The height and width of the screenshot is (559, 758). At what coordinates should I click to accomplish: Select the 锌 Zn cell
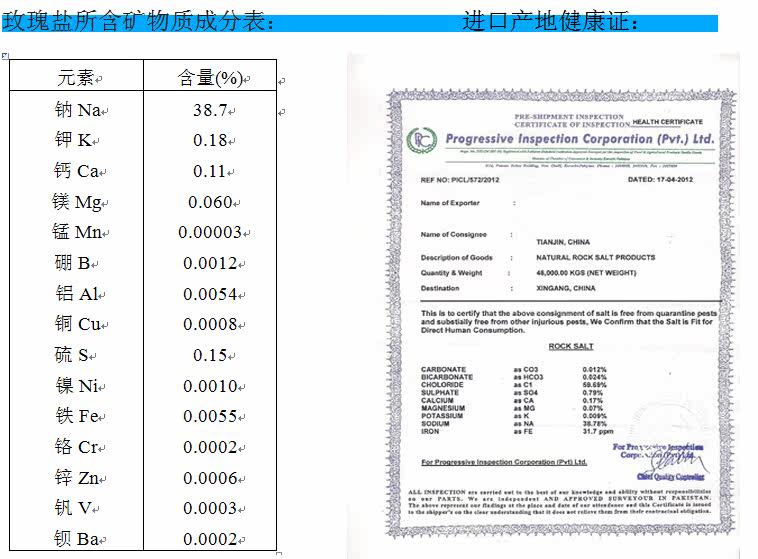coord(77,478)
